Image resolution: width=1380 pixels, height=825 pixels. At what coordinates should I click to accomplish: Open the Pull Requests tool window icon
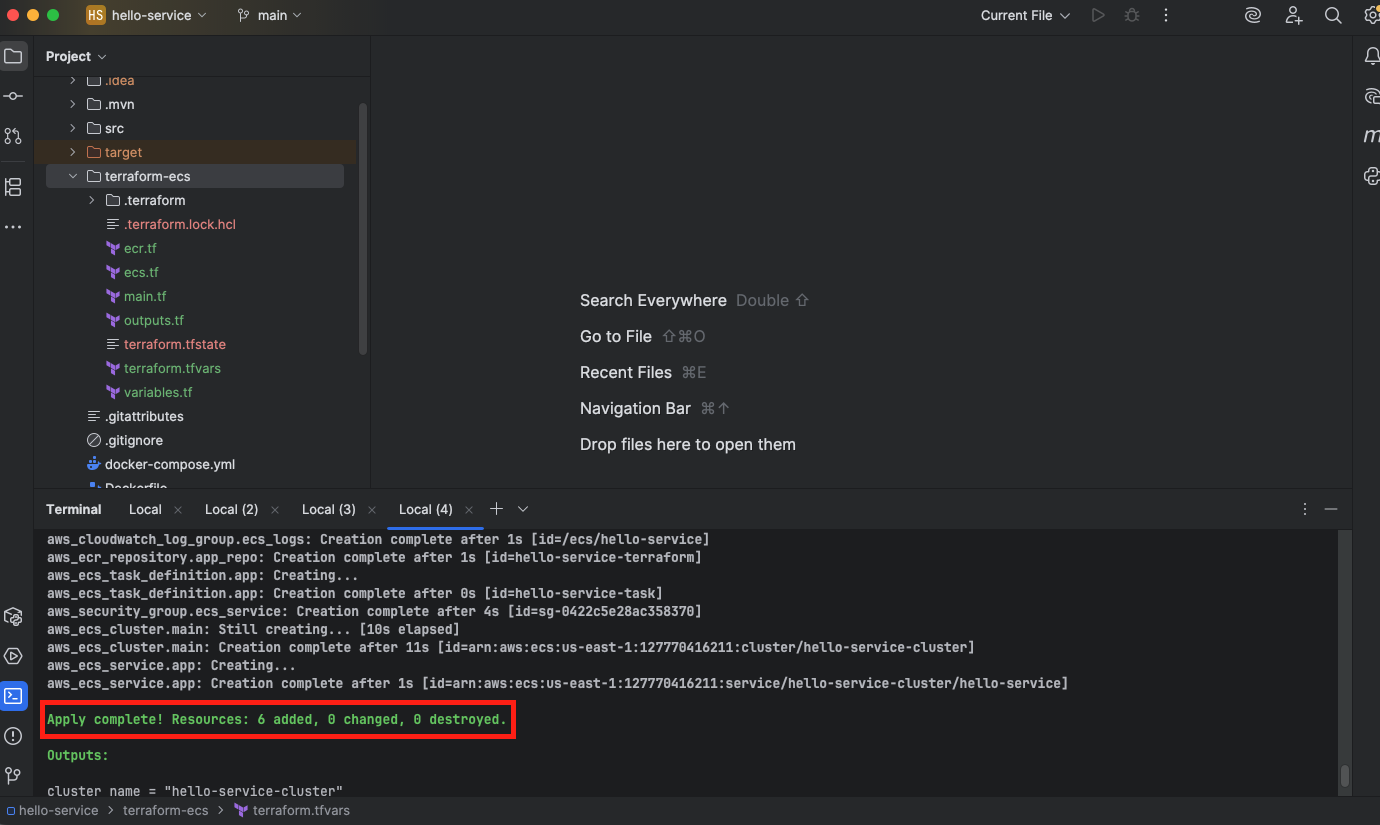pos(13,135)
